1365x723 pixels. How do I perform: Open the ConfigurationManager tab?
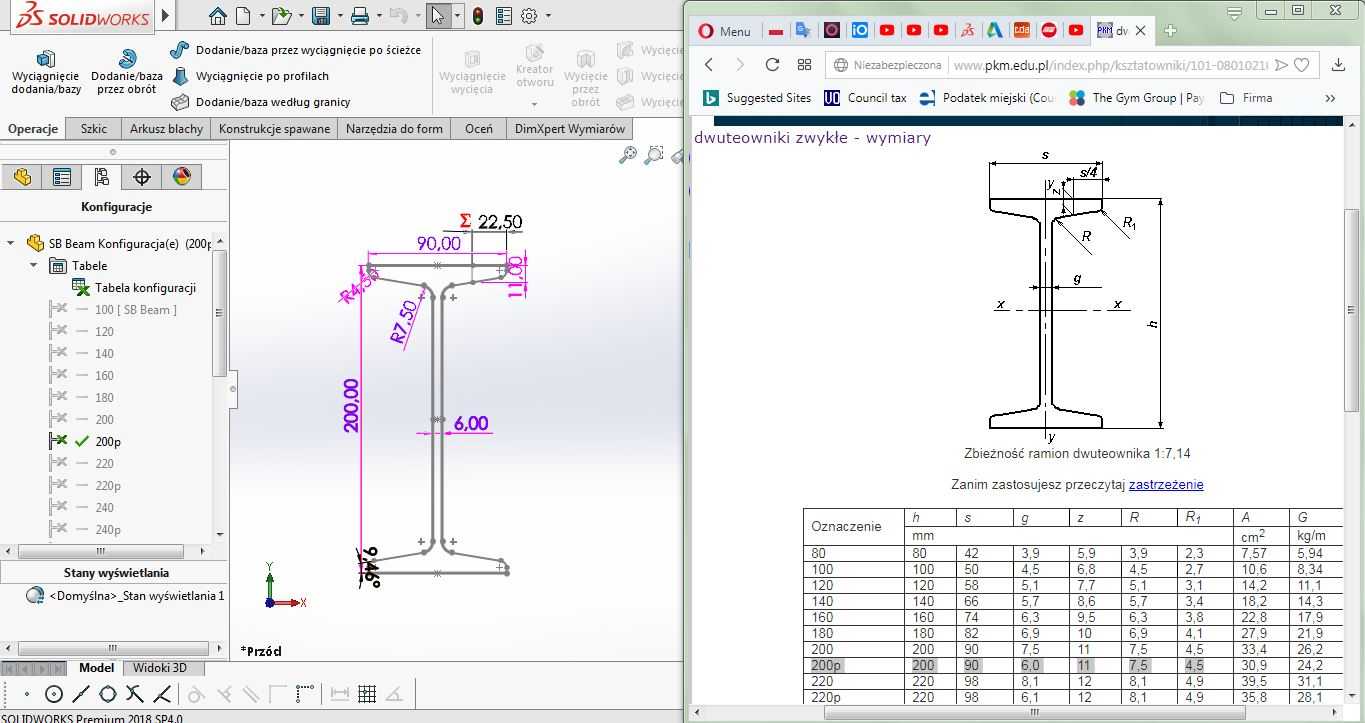click(x=102, y=177)
